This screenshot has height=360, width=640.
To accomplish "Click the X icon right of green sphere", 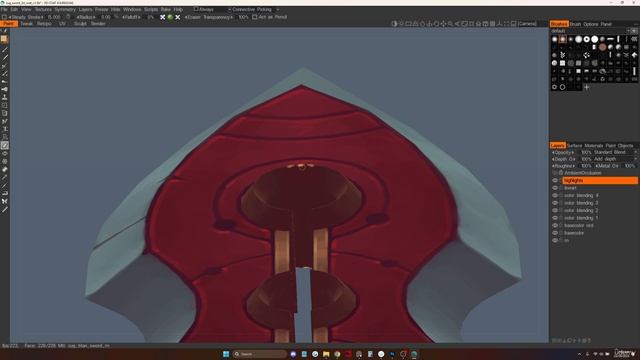I will coord(178,17).
